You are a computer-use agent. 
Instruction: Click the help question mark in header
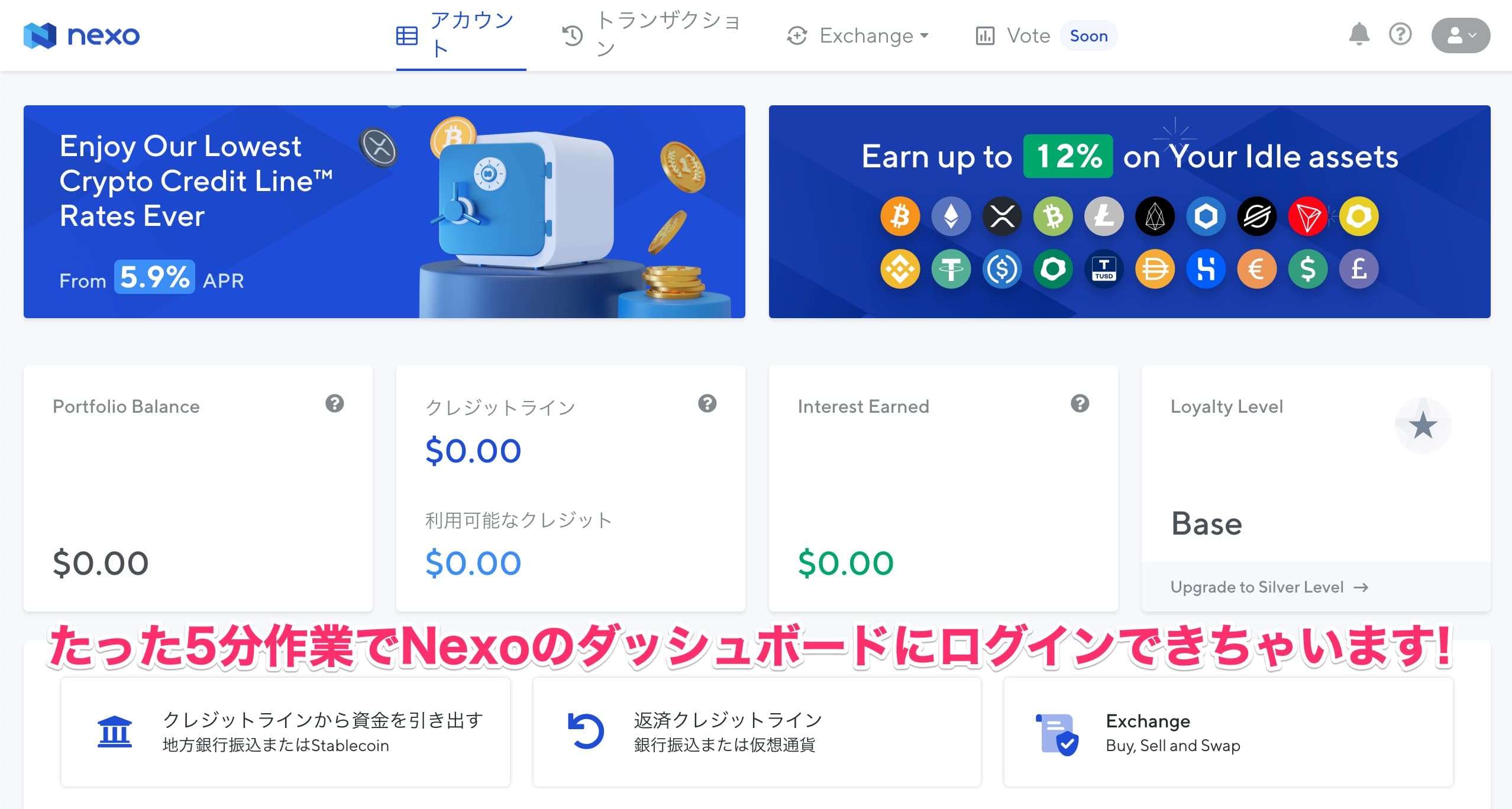(x=1400, y=35)
